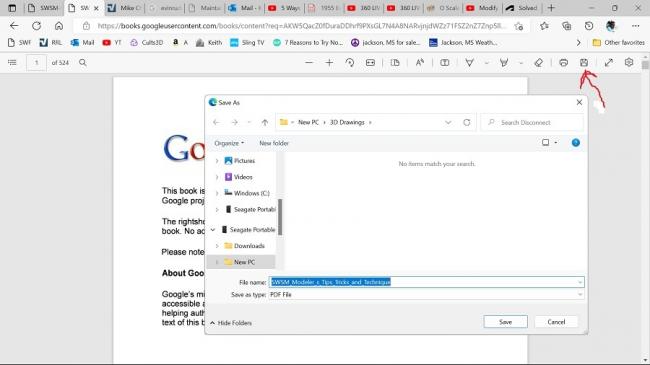Open the Organize menu
Viewport: 650px width, 365px height.
[229, 143]
